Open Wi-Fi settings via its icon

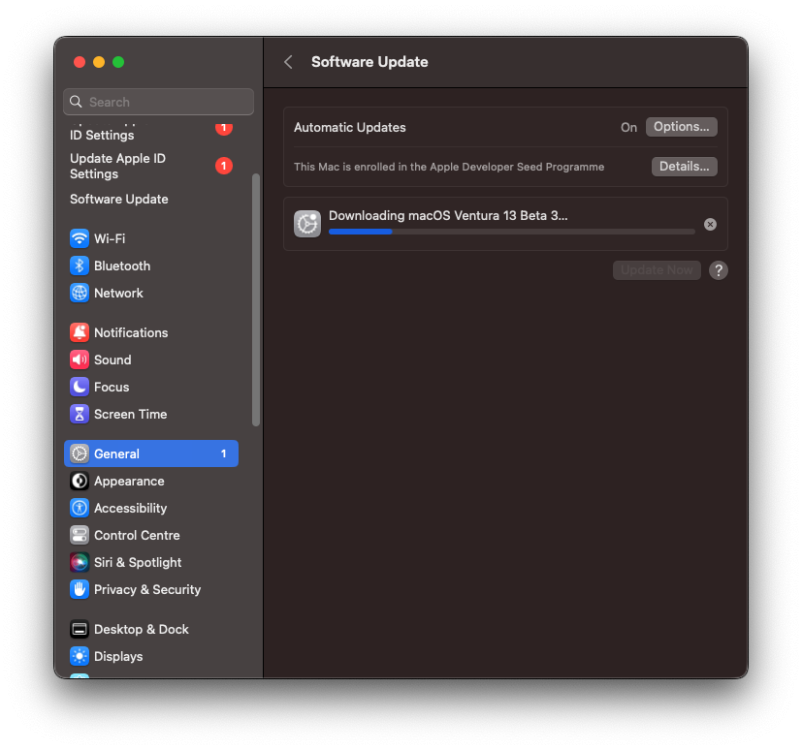(79, 238)
